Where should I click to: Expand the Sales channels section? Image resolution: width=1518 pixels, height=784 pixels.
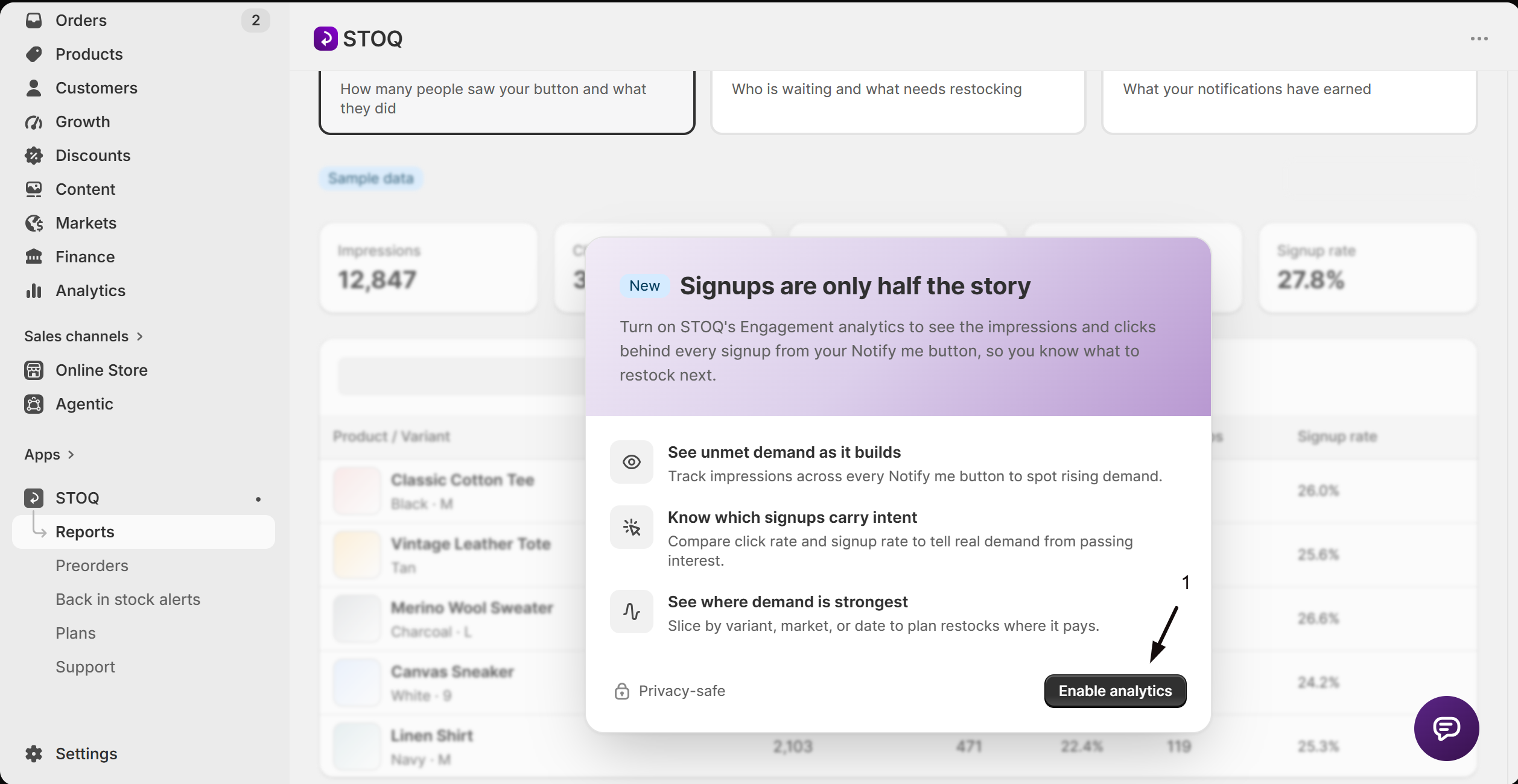coord(83,337)
